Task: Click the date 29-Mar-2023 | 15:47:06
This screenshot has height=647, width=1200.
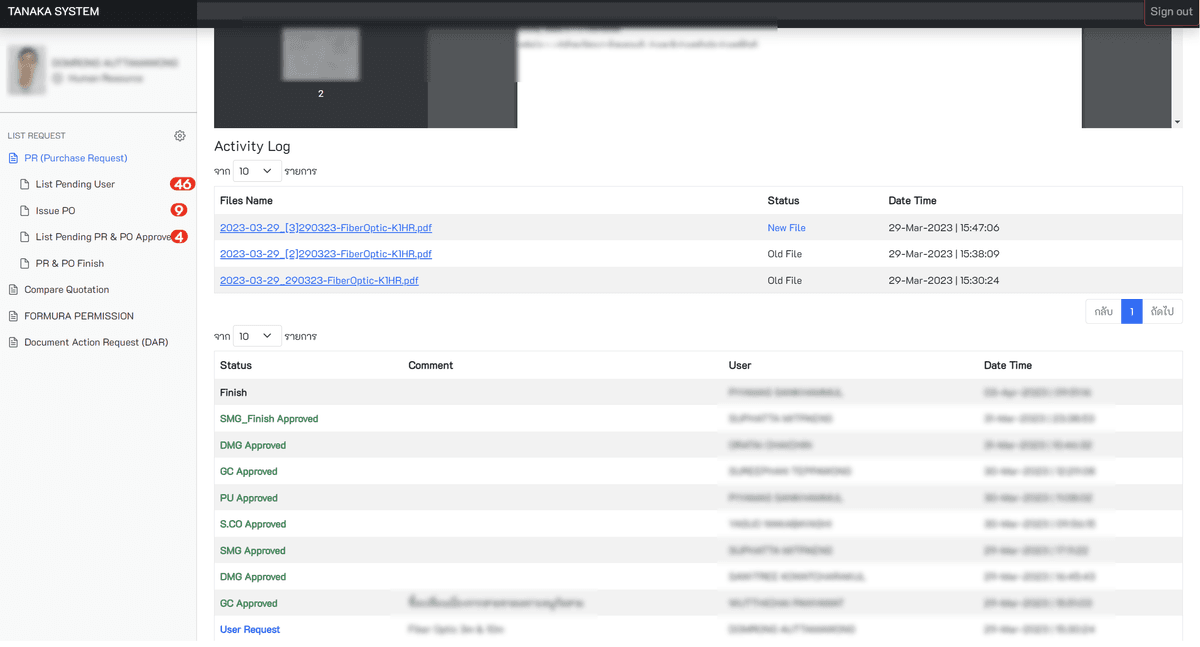Action: pos(944,228)
